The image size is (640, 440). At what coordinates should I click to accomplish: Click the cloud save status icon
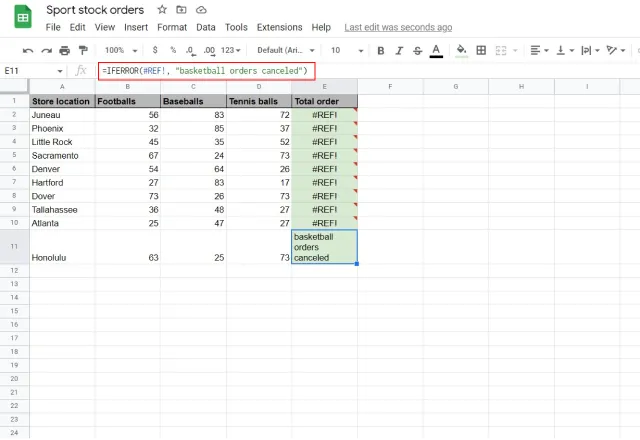(201, 9)
